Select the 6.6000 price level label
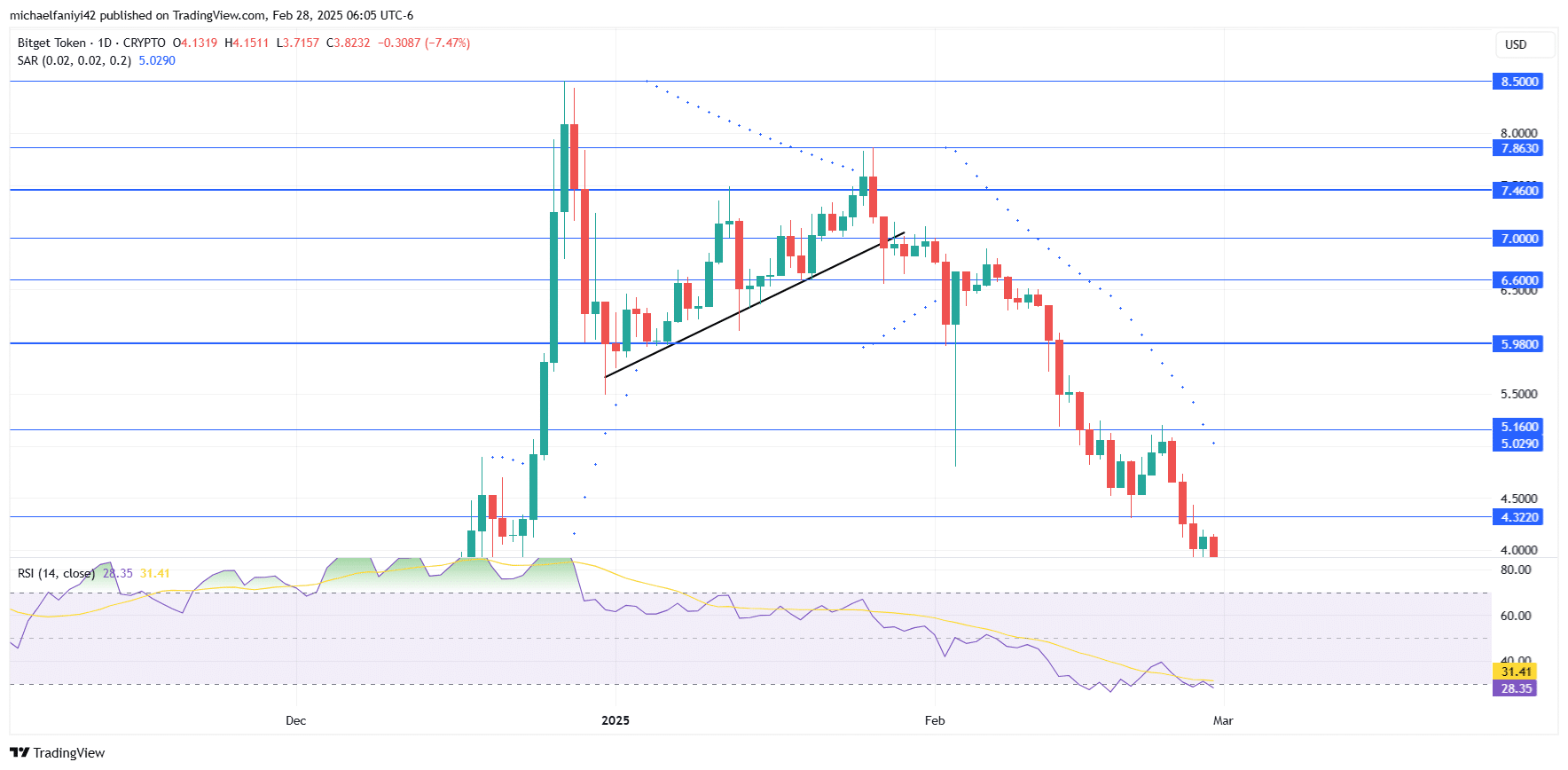This screenshot has width=1568, height=770. coord(1518,280)
